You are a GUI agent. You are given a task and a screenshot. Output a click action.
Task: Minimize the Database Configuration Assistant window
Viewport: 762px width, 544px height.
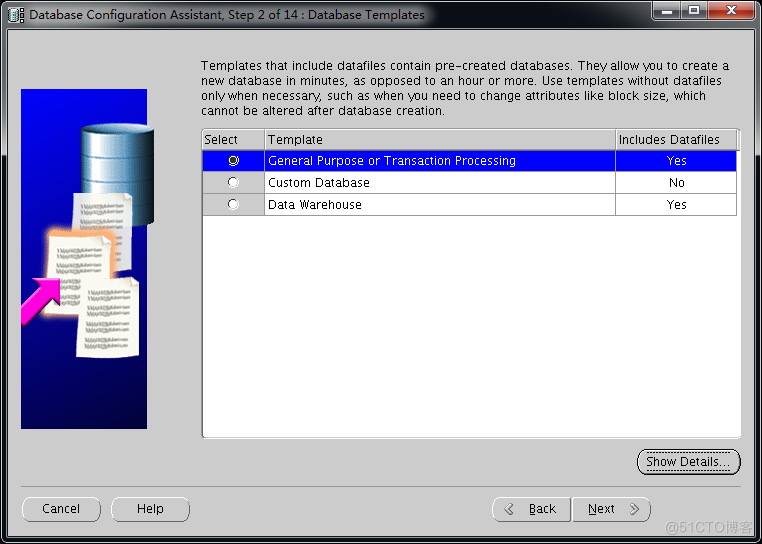(x=667, y=10)
